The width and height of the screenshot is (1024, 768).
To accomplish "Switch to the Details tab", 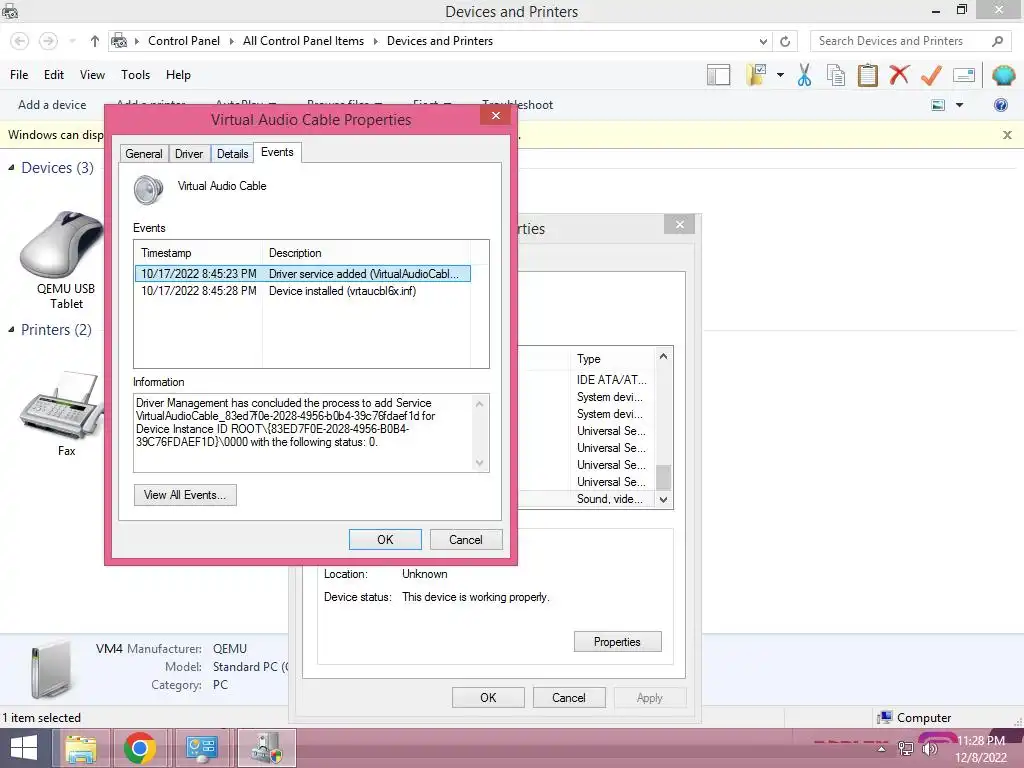I will (x=232, y=154).
